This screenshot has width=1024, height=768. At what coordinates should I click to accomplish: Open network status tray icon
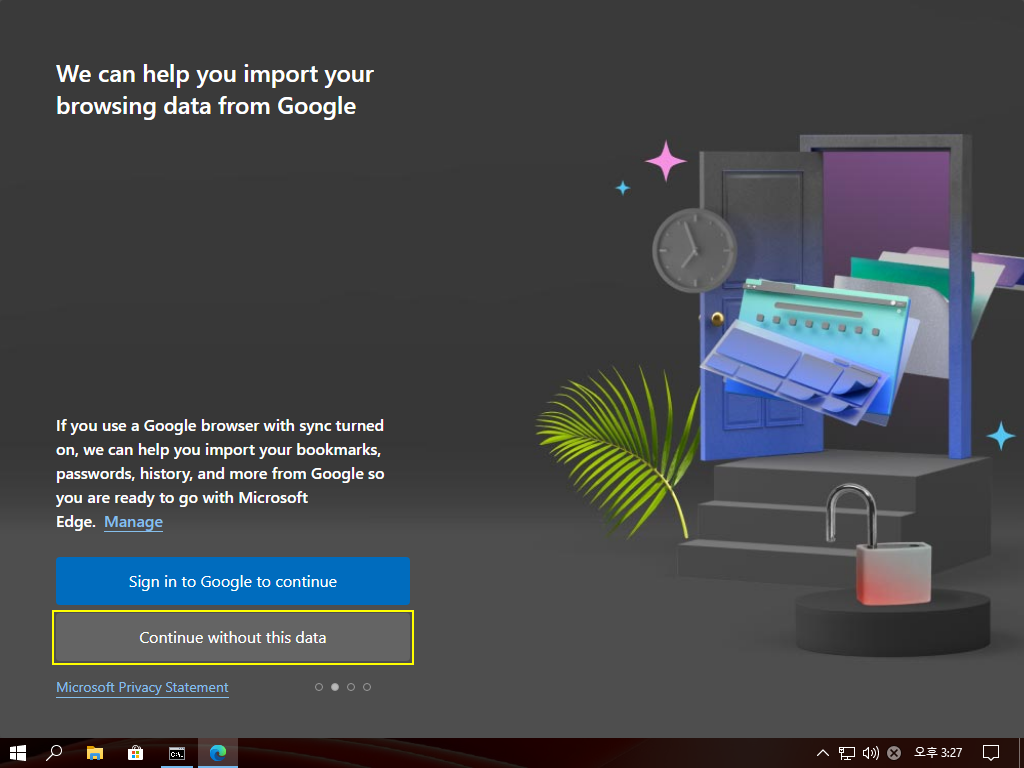[846, 753]
